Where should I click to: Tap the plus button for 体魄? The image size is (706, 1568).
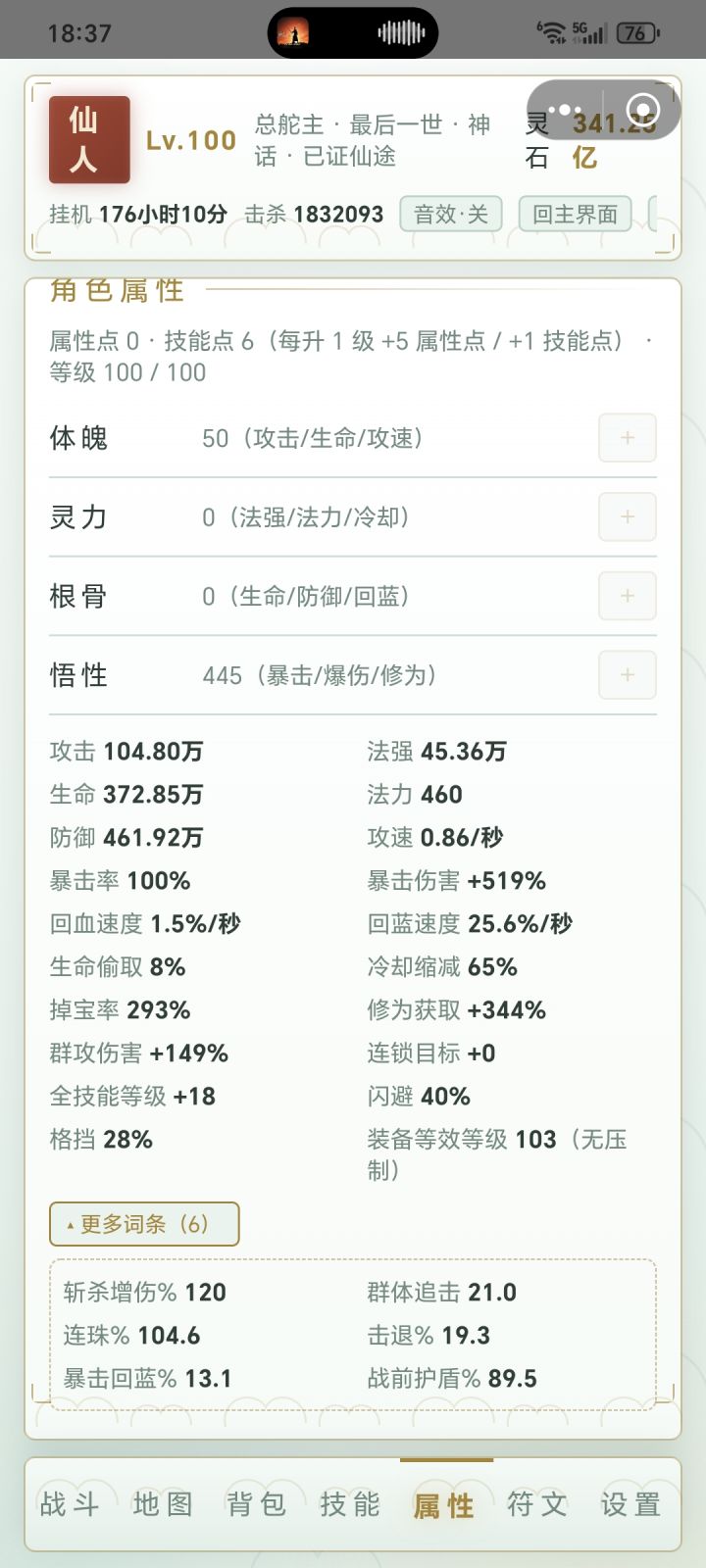click(628, 438)
